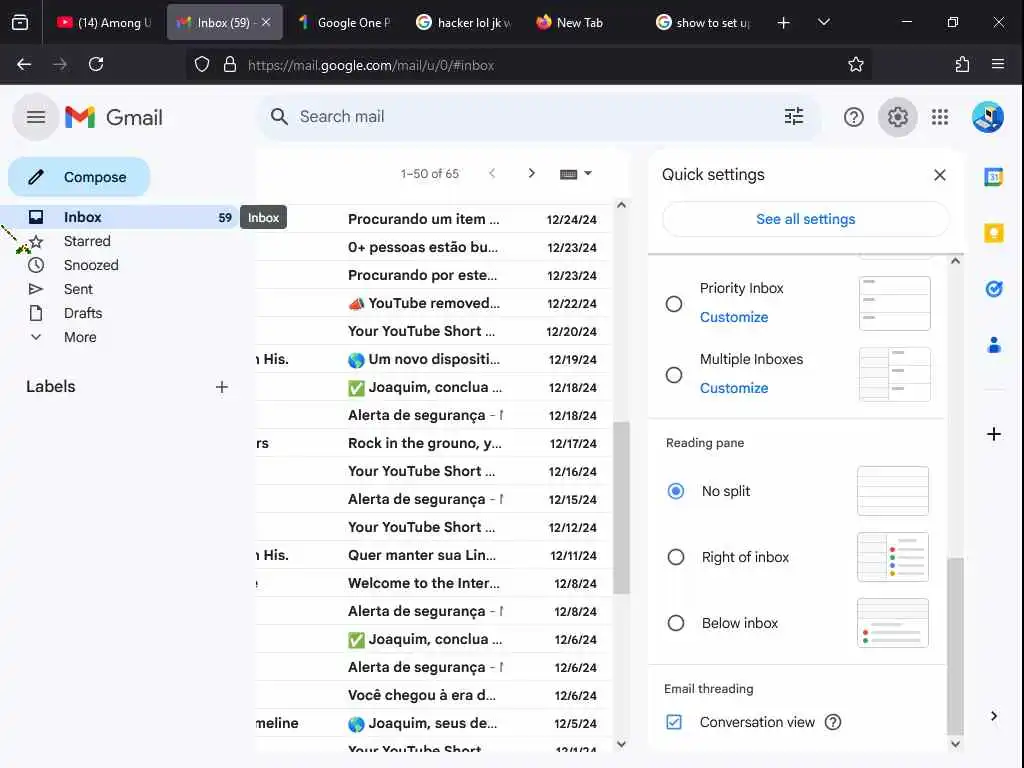Open the Google apps grid
This screenshot has width=1024, height=768.
(940, 117)
